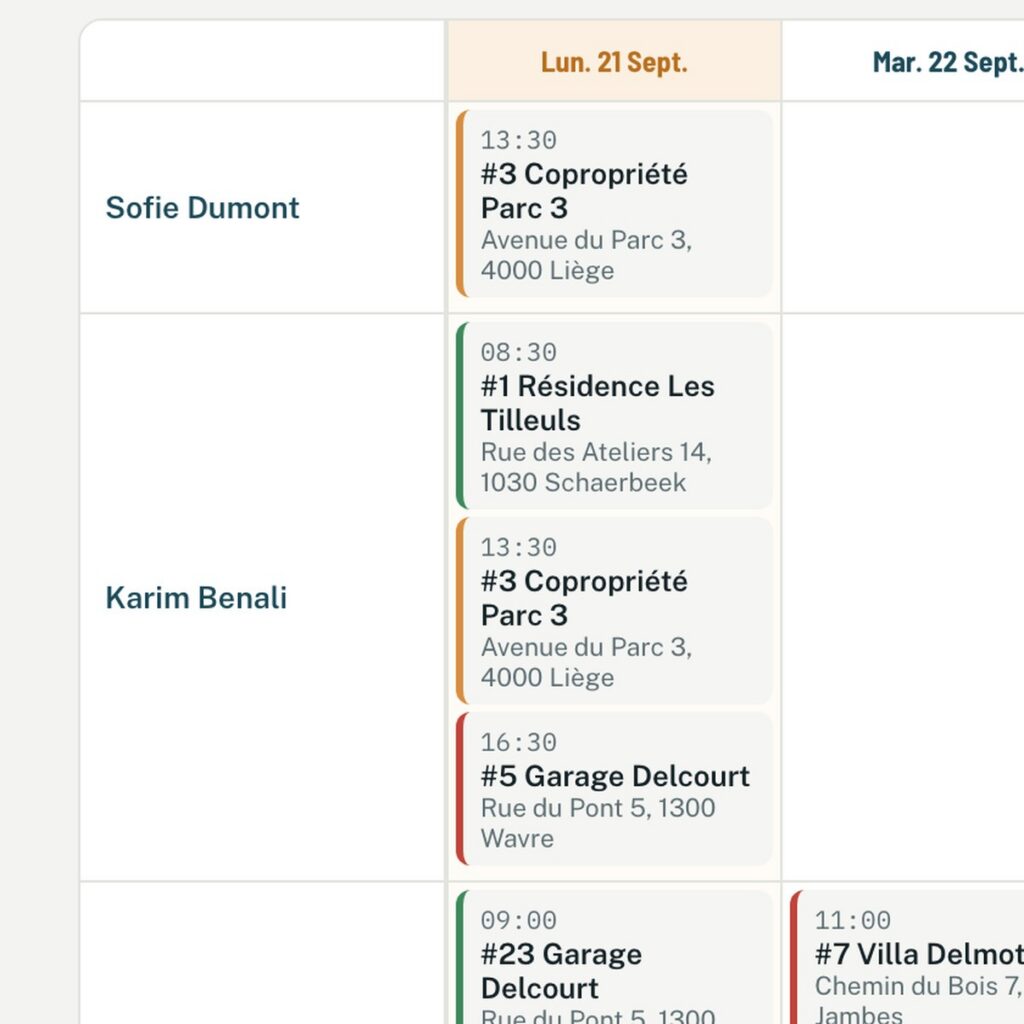This screenshot has height=1024, width=1024.
Task: Open the 11:00 #7 Villa Delmot card
Action: coord(907,957)
